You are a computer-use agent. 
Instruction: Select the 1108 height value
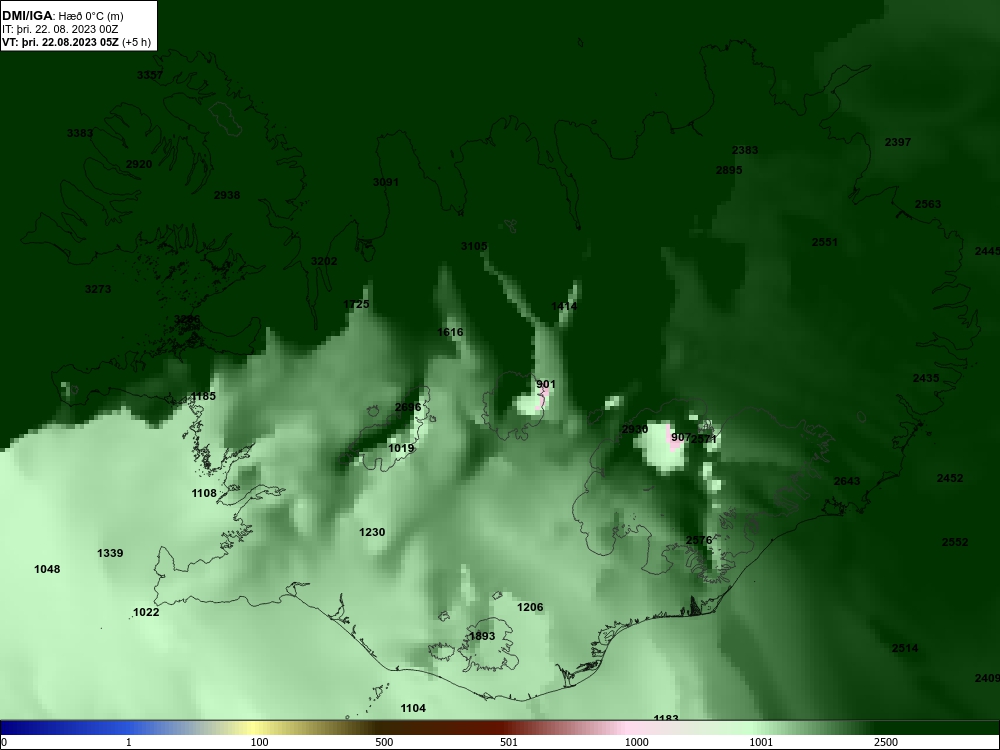[204, 494]
